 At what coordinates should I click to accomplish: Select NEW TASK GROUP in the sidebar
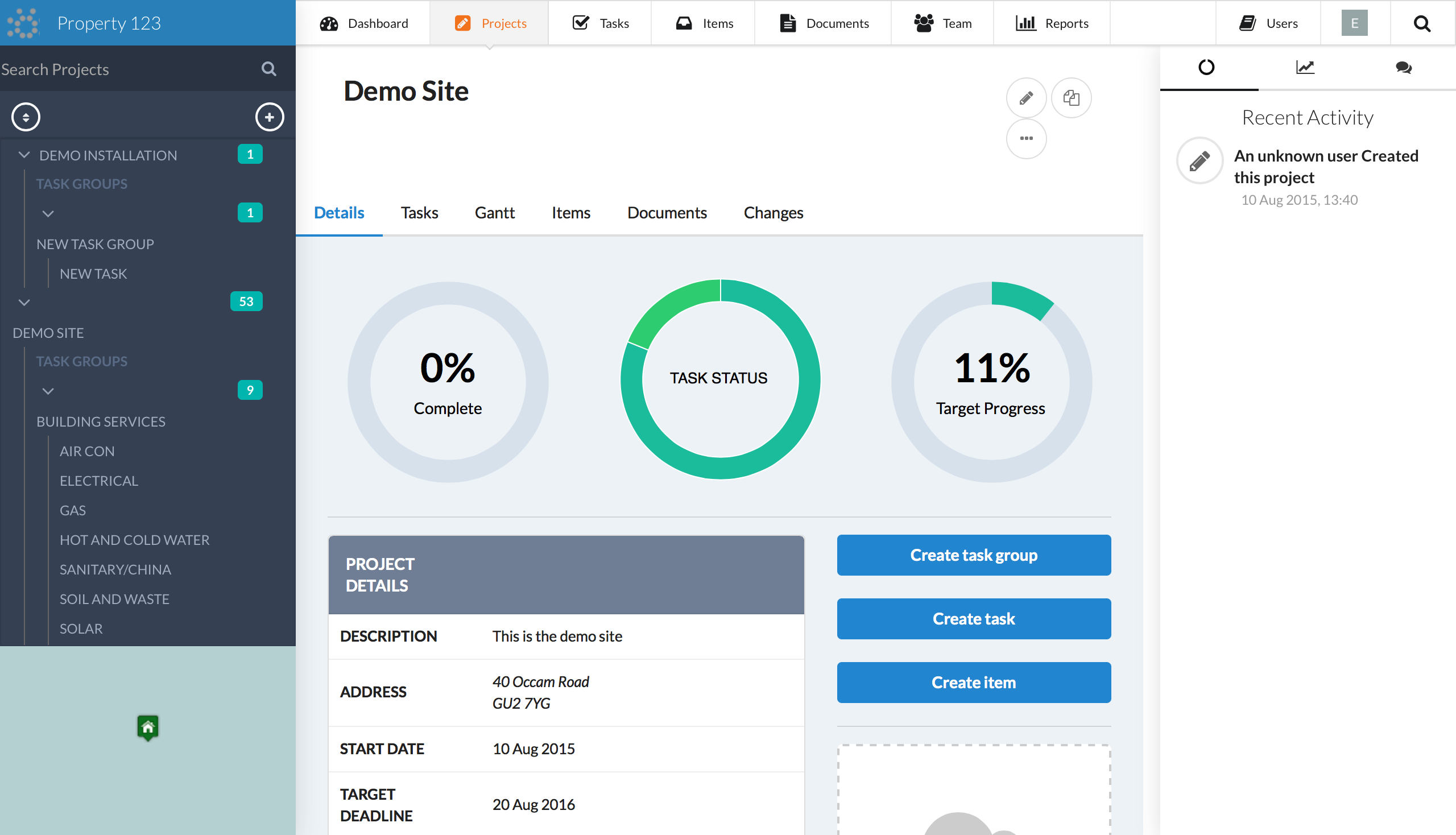coord(95,245)
